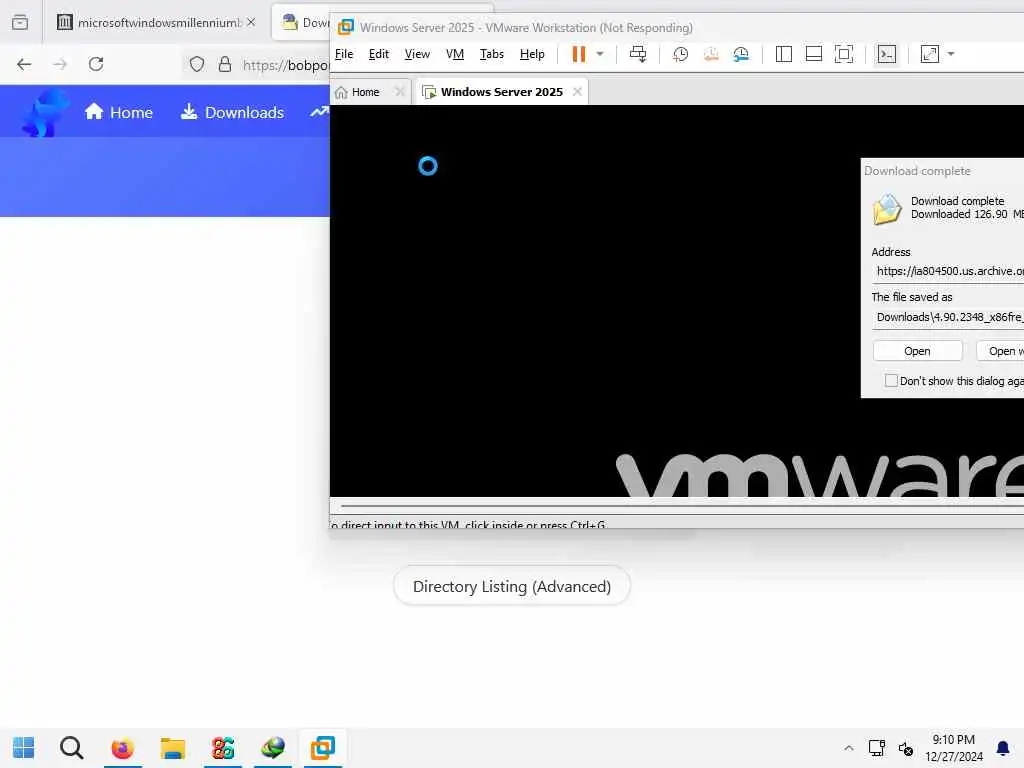This screenshot has width=1024, height=768.
Task: Open the snapshot manager
Action: click(741, 54)
